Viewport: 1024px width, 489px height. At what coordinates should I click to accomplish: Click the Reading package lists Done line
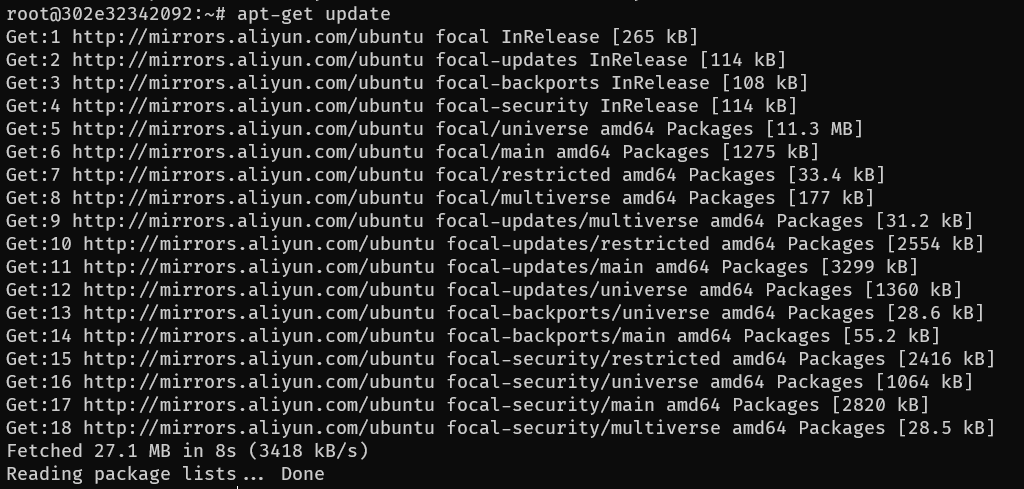tap(165, 474)
